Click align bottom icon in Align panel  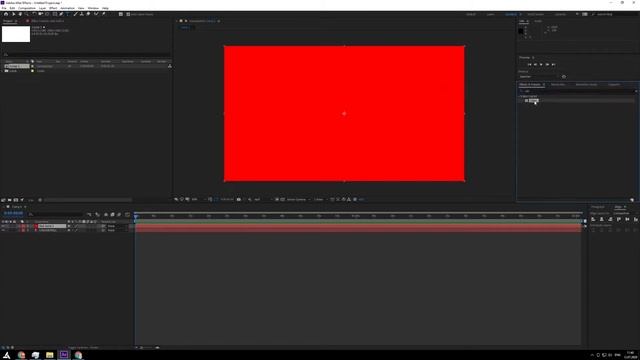pyautogui.click(x=636, y=219)
